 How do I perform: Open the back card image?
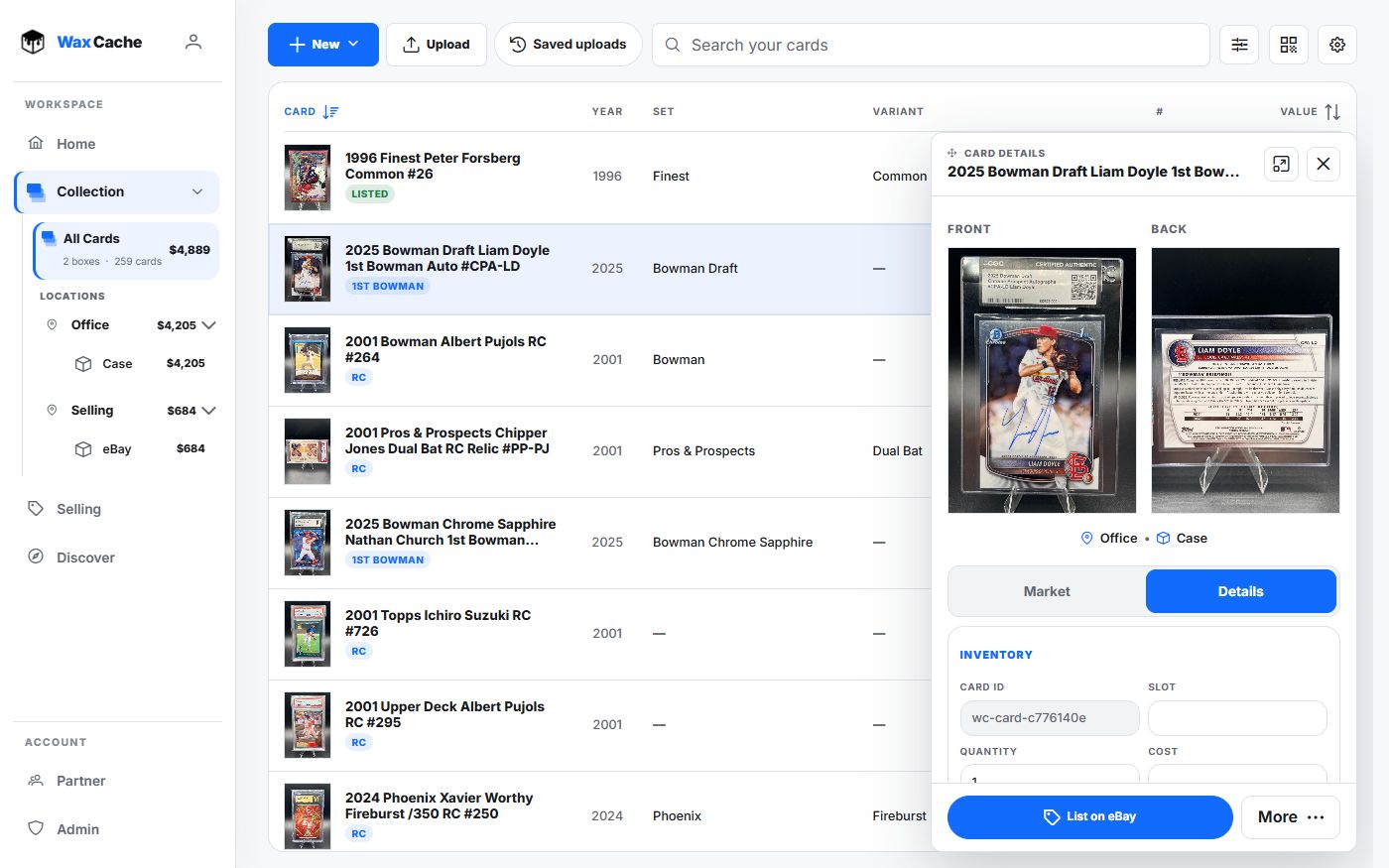pyautogui.click(x=1245, y=381)
